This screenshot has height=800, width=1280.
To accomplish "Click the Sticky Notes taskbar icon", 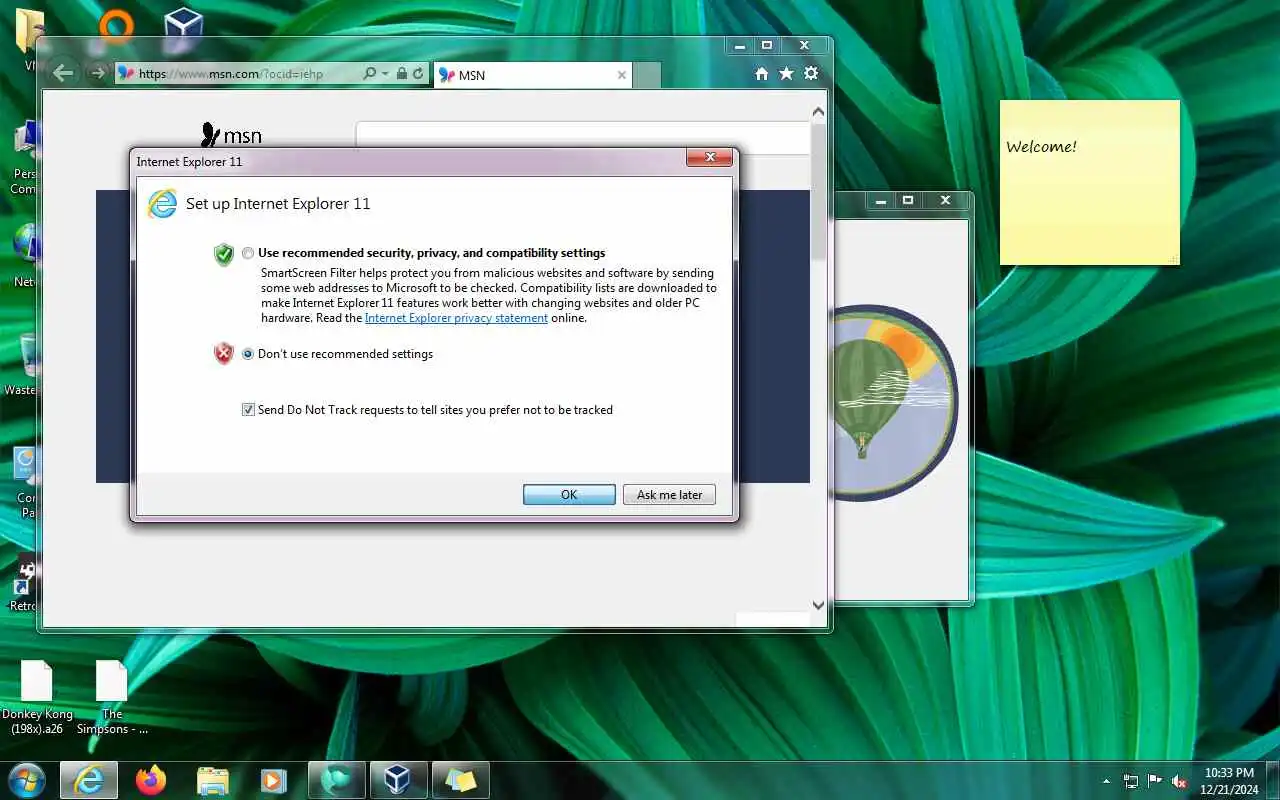I will [x=461, y=780].
